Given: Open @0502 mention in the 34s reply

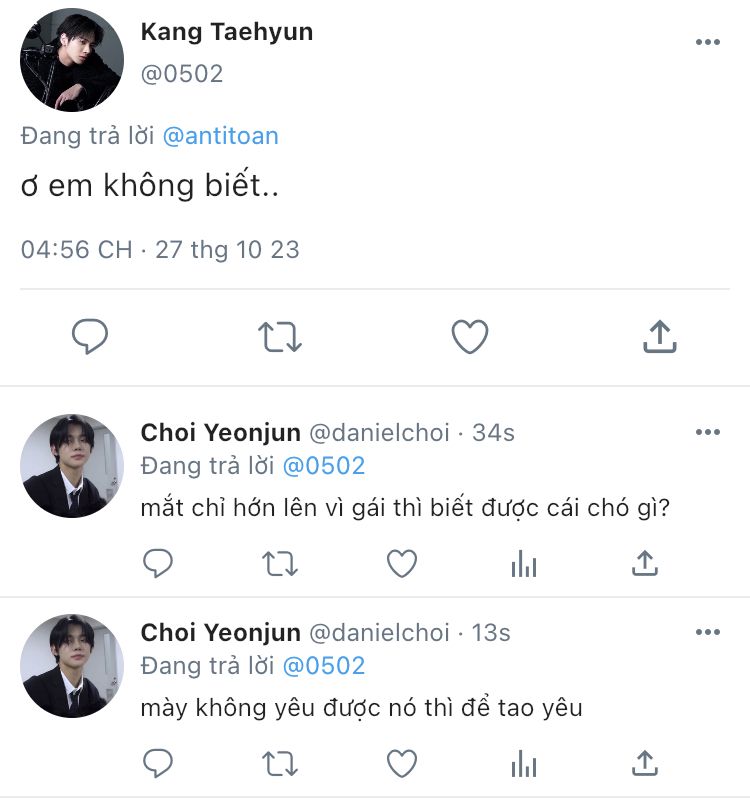Looking at the screenshot, I should tap(324, 466).
